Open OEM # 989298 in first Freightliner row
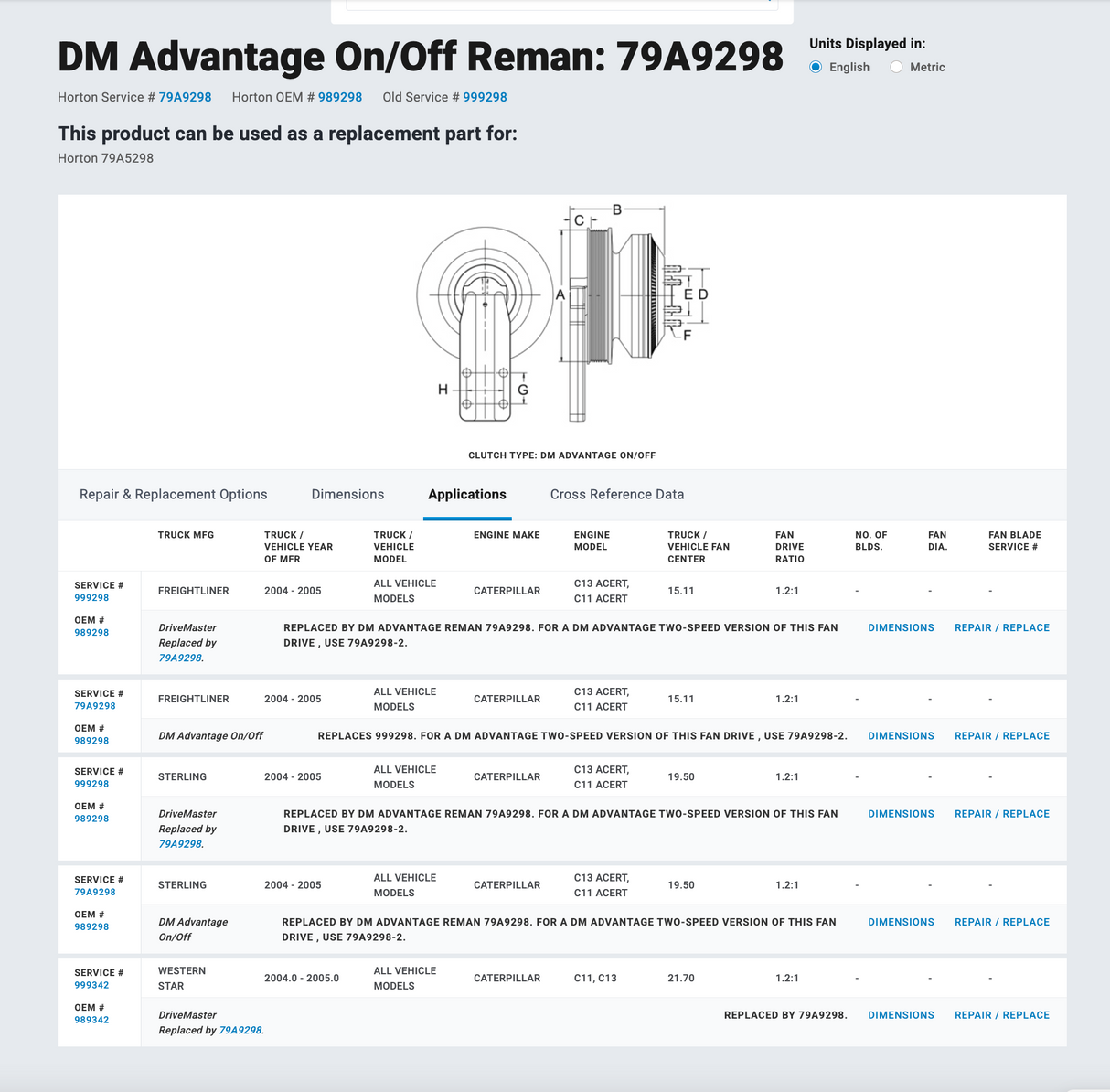The height and width of the screenshot is (1092, 1110). 91,633
